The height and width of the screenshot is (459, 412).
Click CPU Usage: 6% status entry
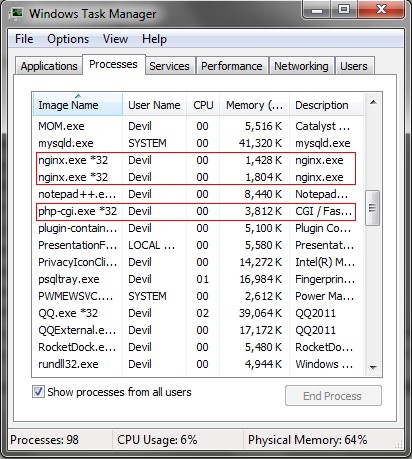(157, 440)
